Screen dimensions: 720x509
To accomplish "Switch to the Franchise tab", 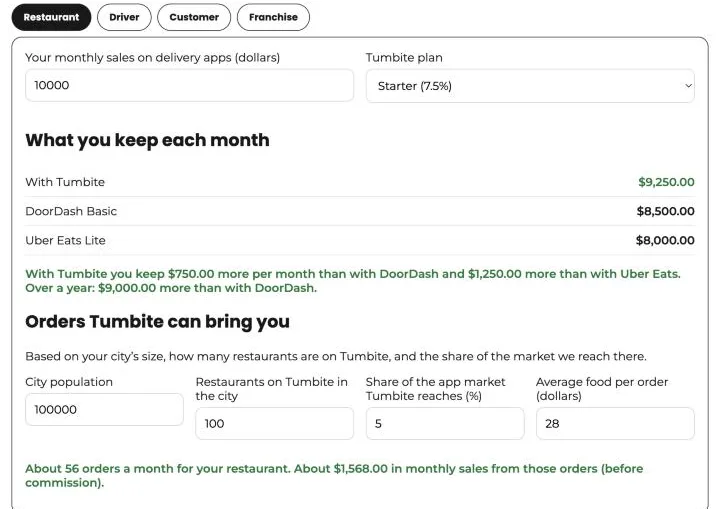I will coord(273,17).
